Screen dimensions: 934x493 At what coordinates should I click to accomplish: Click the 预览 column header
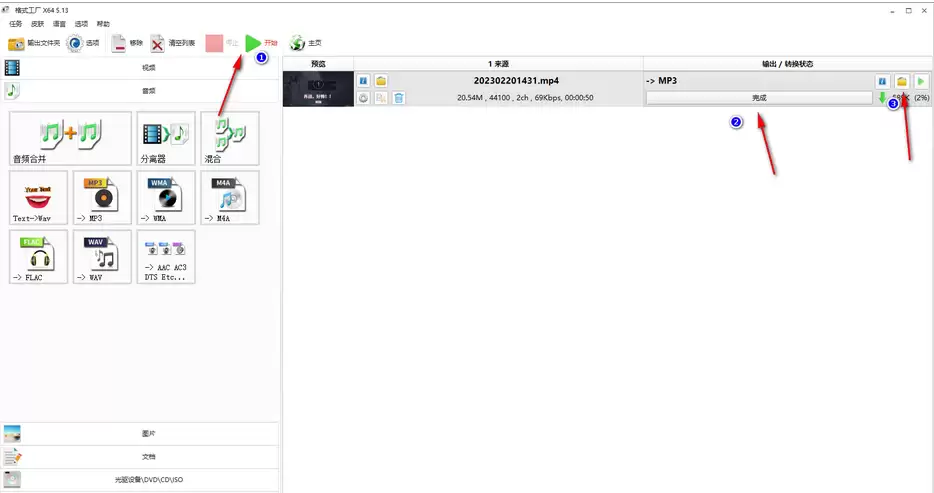tap(318, 64)
